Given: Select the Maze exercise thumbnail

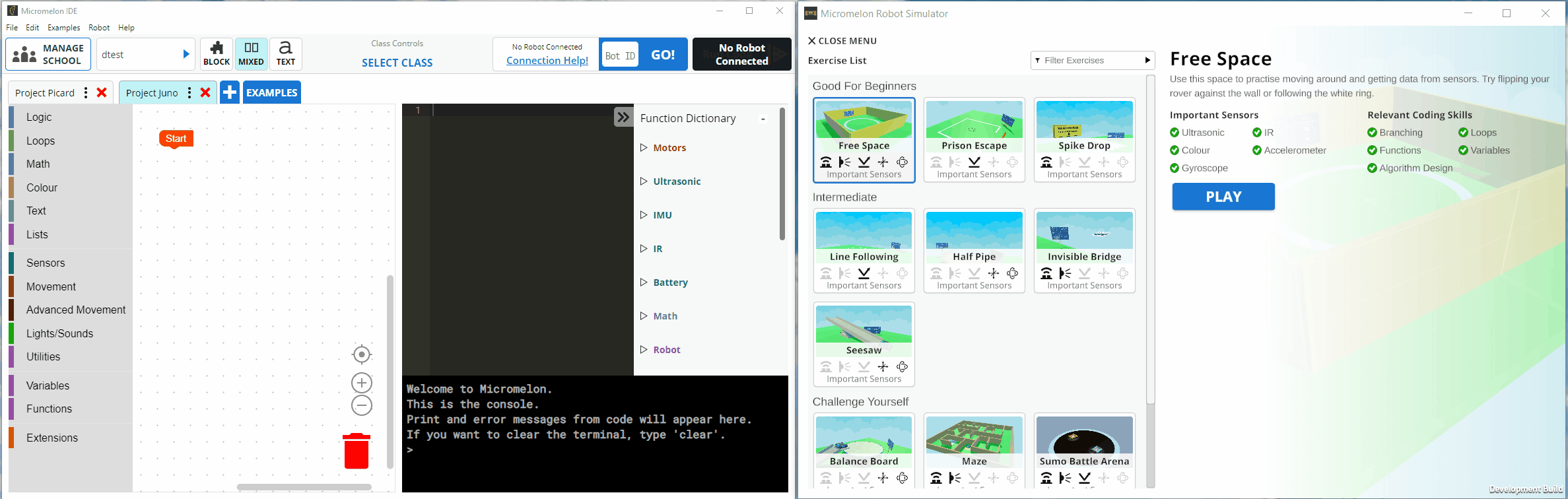Looking at the screenshot, I should tap(974, 442).
